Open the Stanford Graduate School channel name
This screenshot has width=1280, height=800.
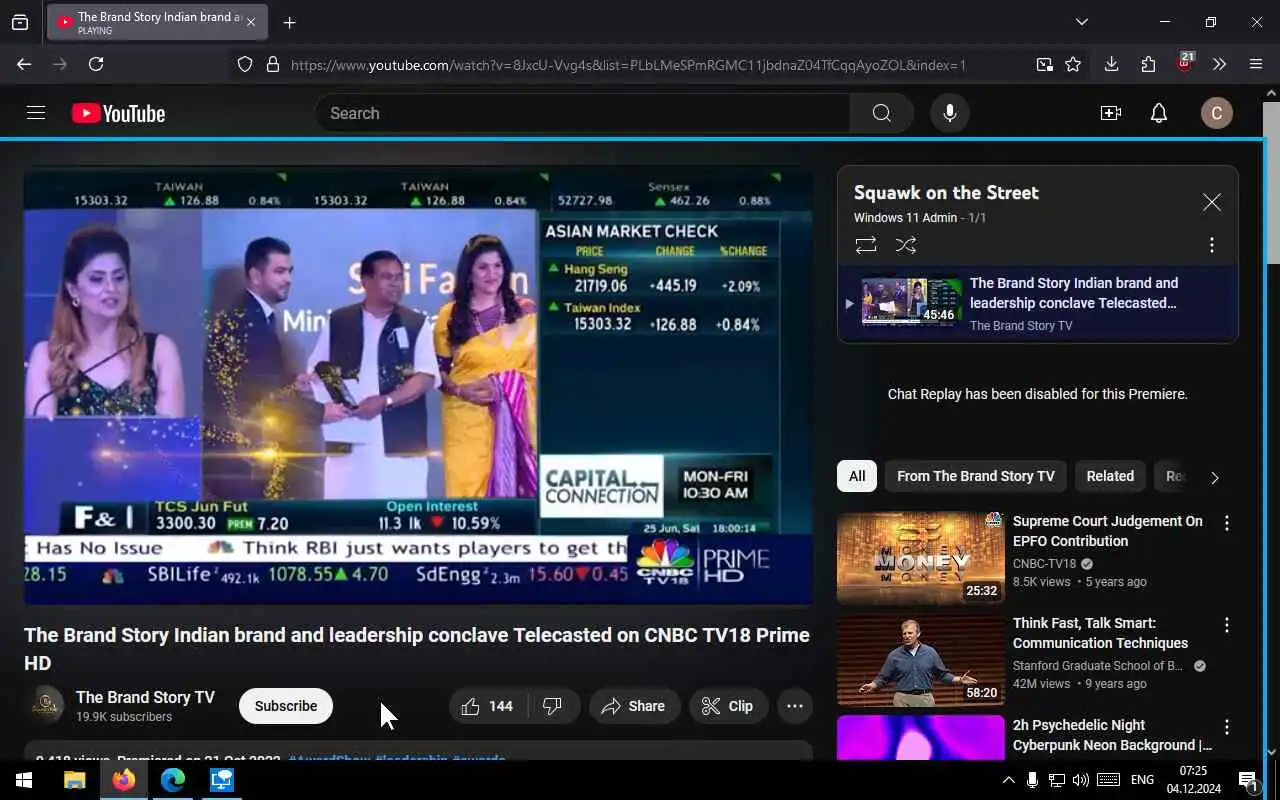(1098, 666)
